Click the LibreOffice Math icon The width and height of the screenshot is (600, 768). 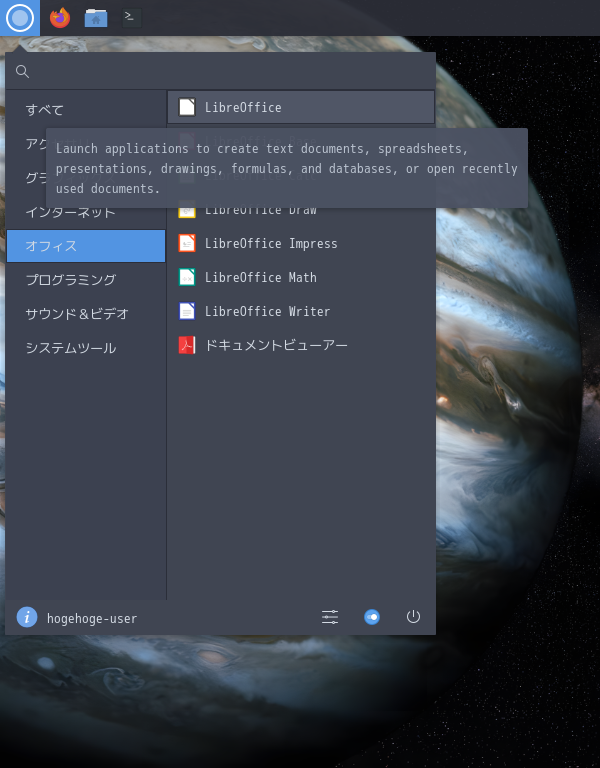pos(187,277)
